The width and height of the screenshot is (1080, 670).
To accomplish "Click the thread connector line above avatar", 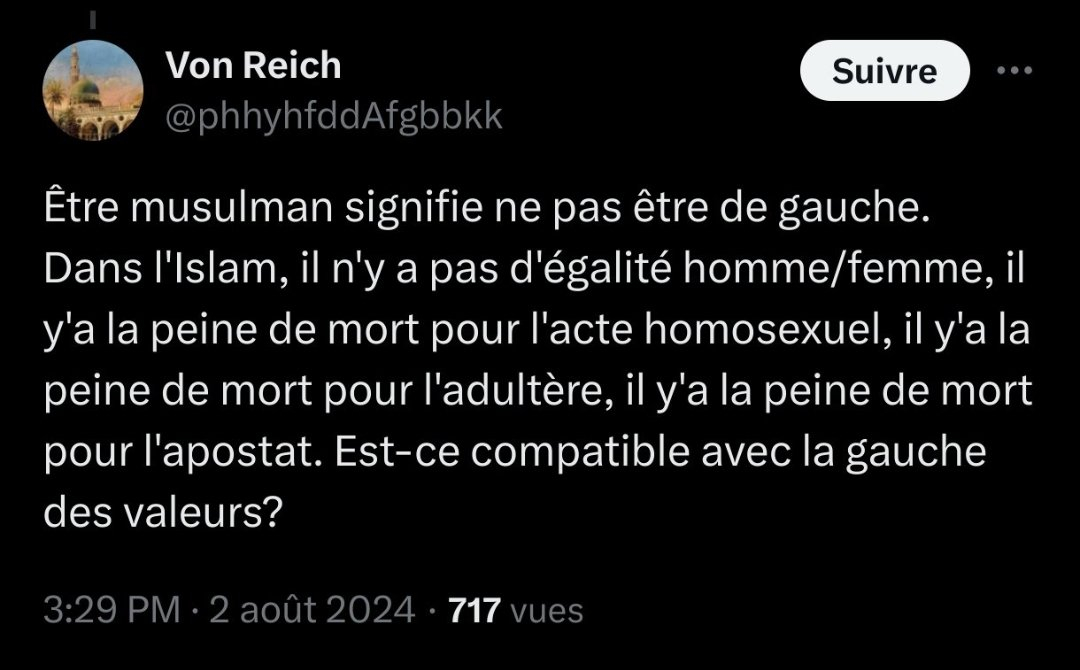I will pos(93,20).
